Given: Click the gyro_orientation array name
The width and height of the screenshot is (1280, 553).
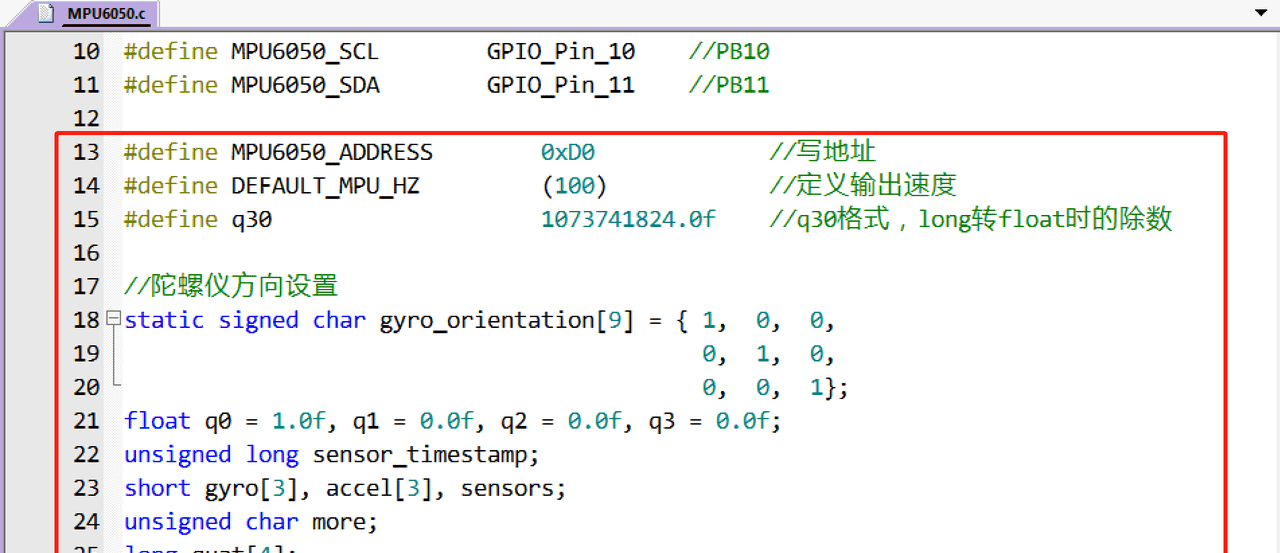Looking at the screenshot, I should (x=486, y=320).
